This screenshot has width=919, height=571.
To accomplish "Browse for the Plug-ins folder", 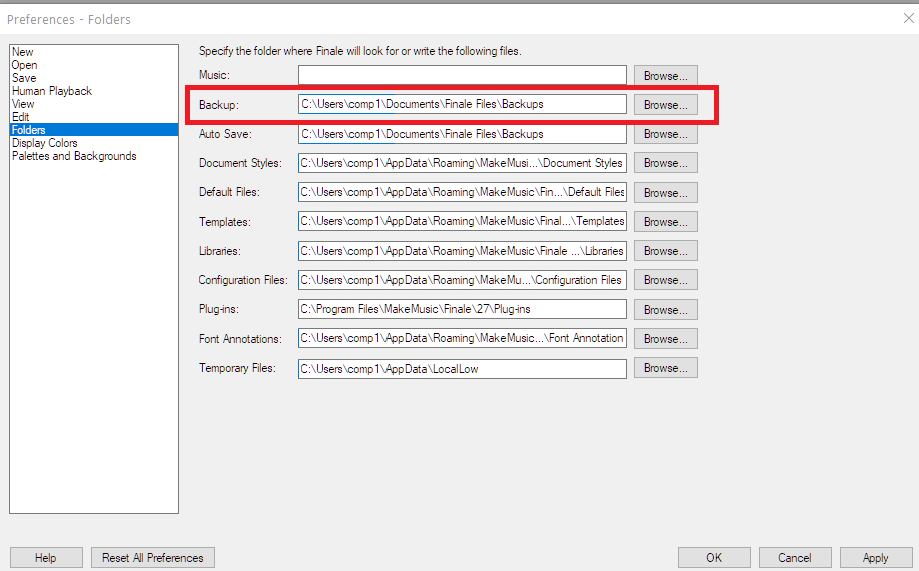I will pyautogui.click(x=665, y=310).
